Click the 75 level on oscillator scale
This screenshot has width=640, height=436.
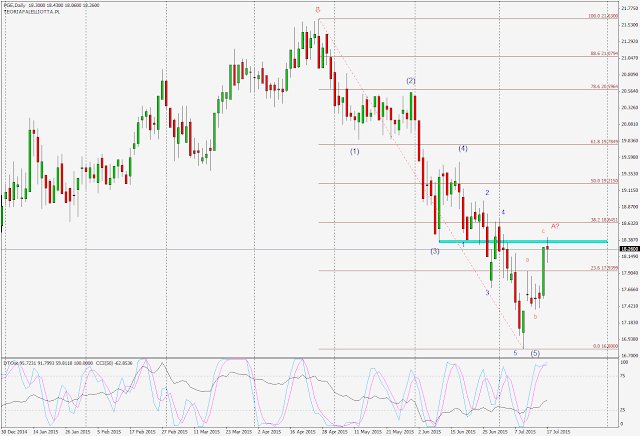pyautogui.click(x=623, y=376)
